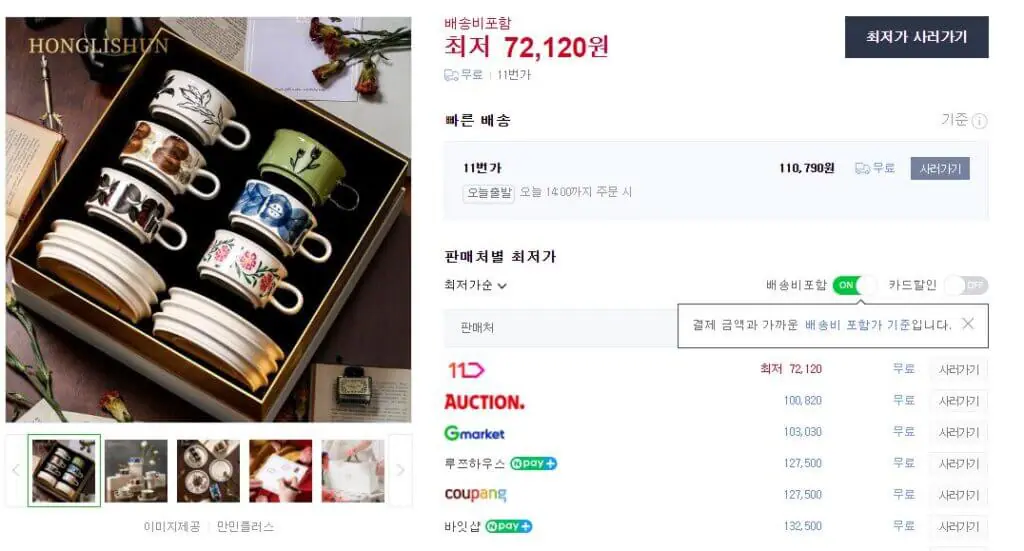The image size is (1024, 551).
Task: Click the Npay badge next to 루프하우스
Action: [x=533, y=464]
